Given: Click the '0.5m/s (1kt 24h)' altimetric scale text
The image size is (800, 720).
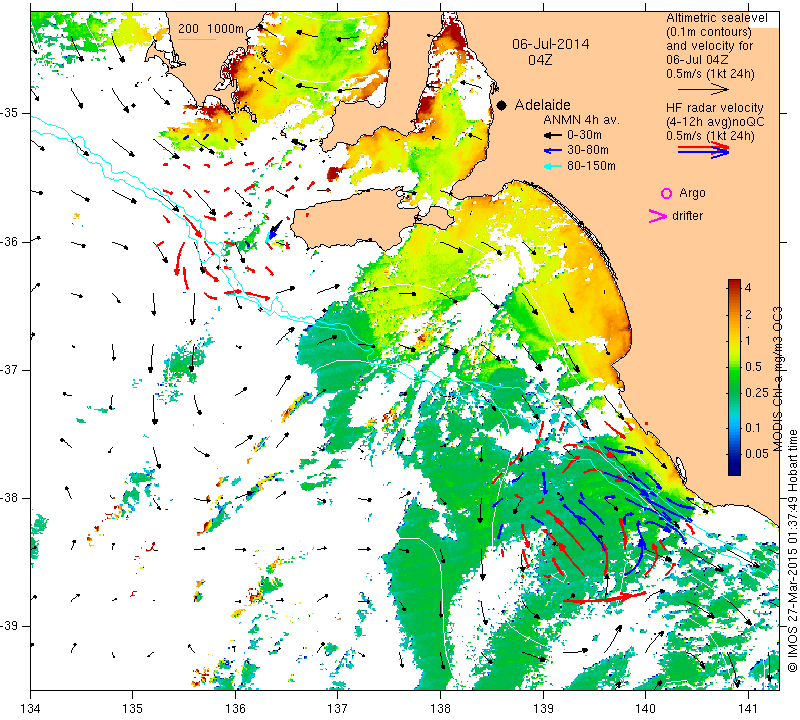Looking at the screenshot, I should click(710, 74).
